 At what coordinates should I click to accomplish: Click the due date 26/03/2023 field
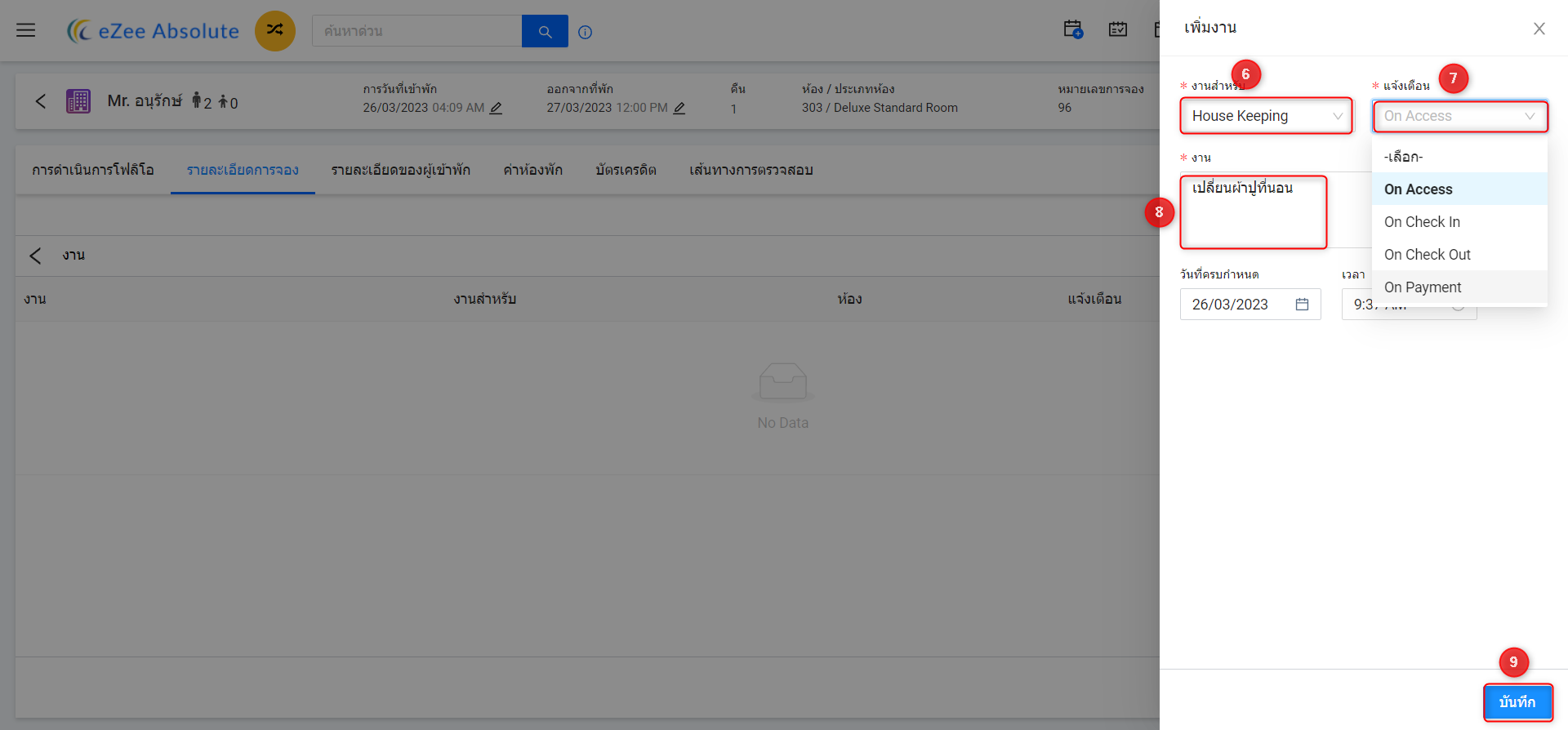pos(1250,305)
